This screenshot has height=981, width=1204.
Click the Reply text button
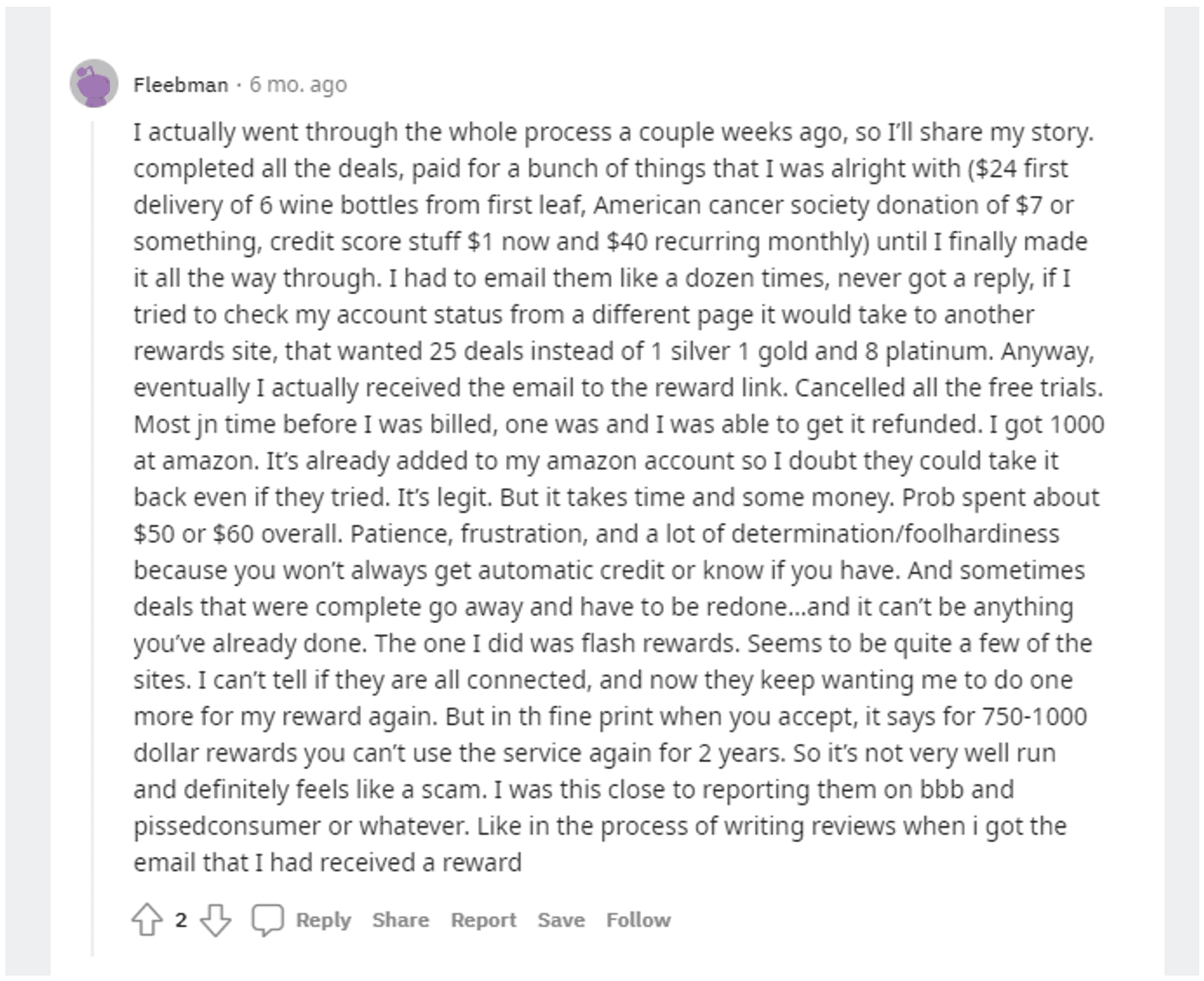coord(323,920)
